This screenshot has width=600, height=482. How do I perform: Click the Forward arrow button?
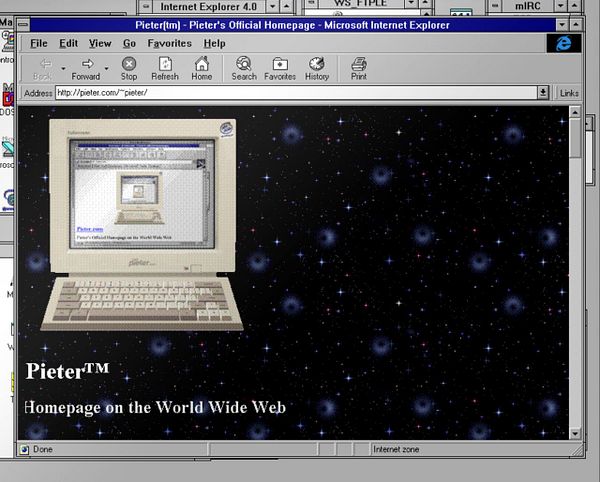coord(86,69)
